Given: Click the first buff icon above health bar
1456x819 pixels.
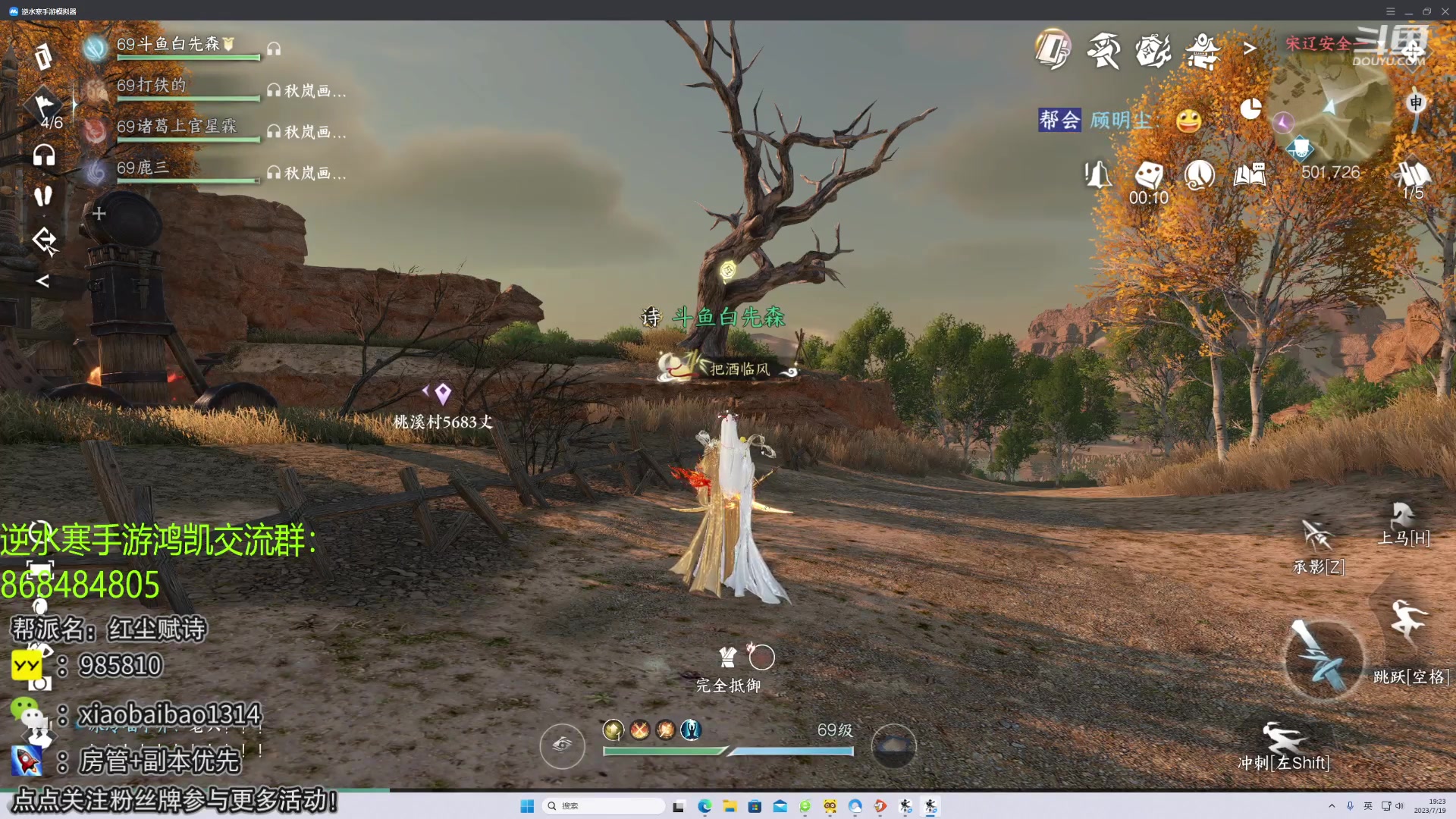Looking at the screenshot, I should point(613,730).
